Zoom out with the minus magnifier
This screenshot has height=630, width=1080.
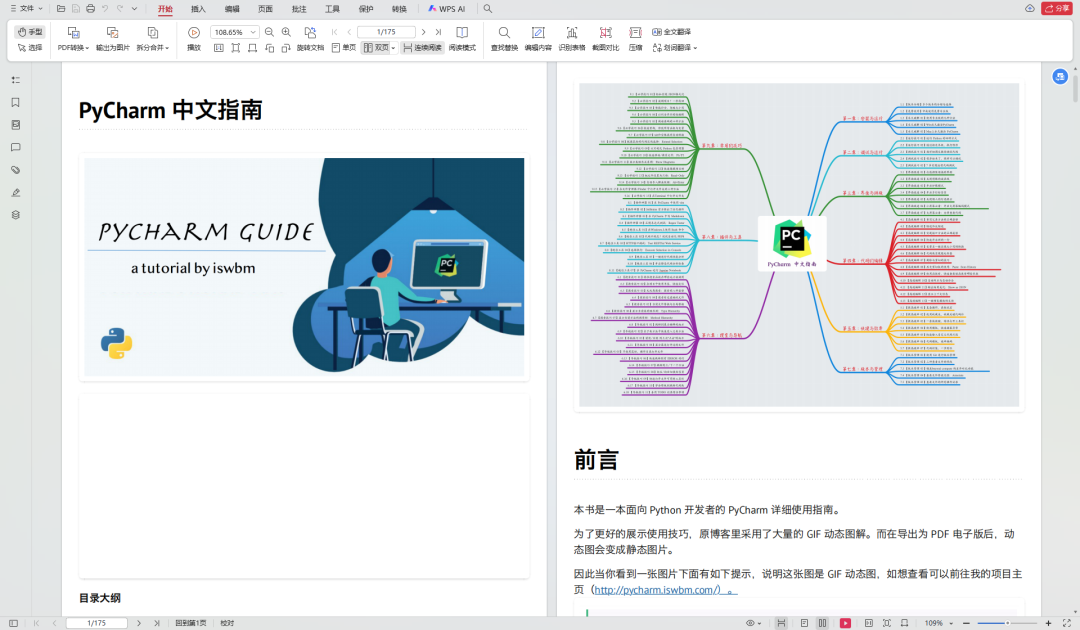[269, 32]
